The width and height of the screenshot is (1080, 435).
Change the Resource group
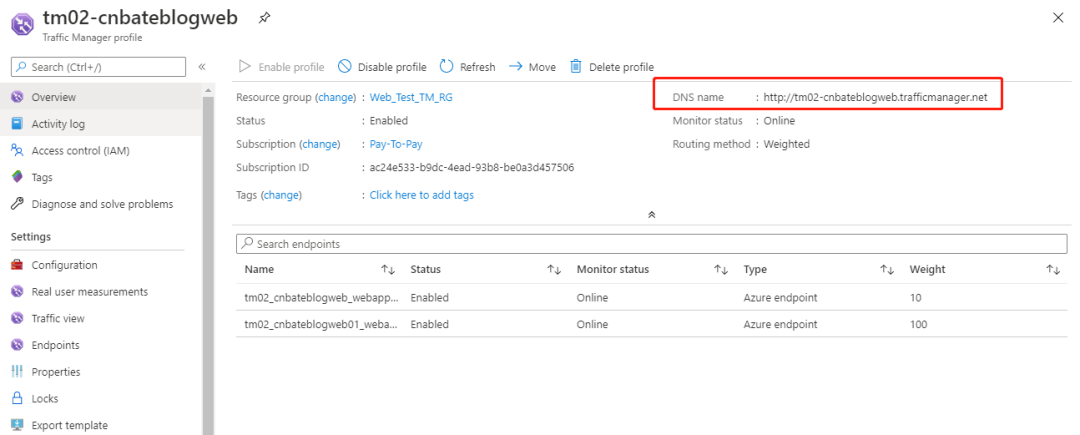[x=335, y=97]
